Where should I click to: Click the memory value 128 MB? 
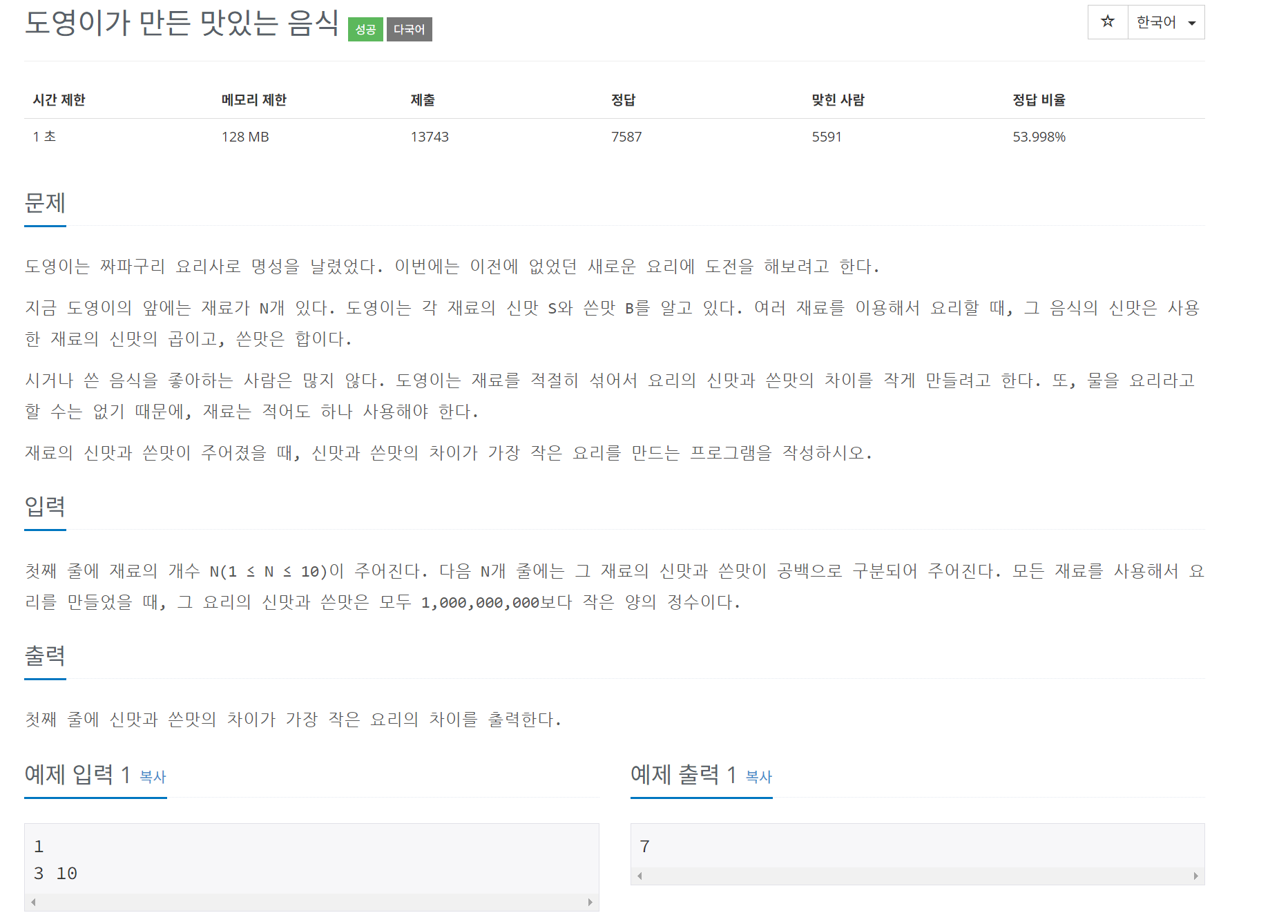tap(245, 137)
